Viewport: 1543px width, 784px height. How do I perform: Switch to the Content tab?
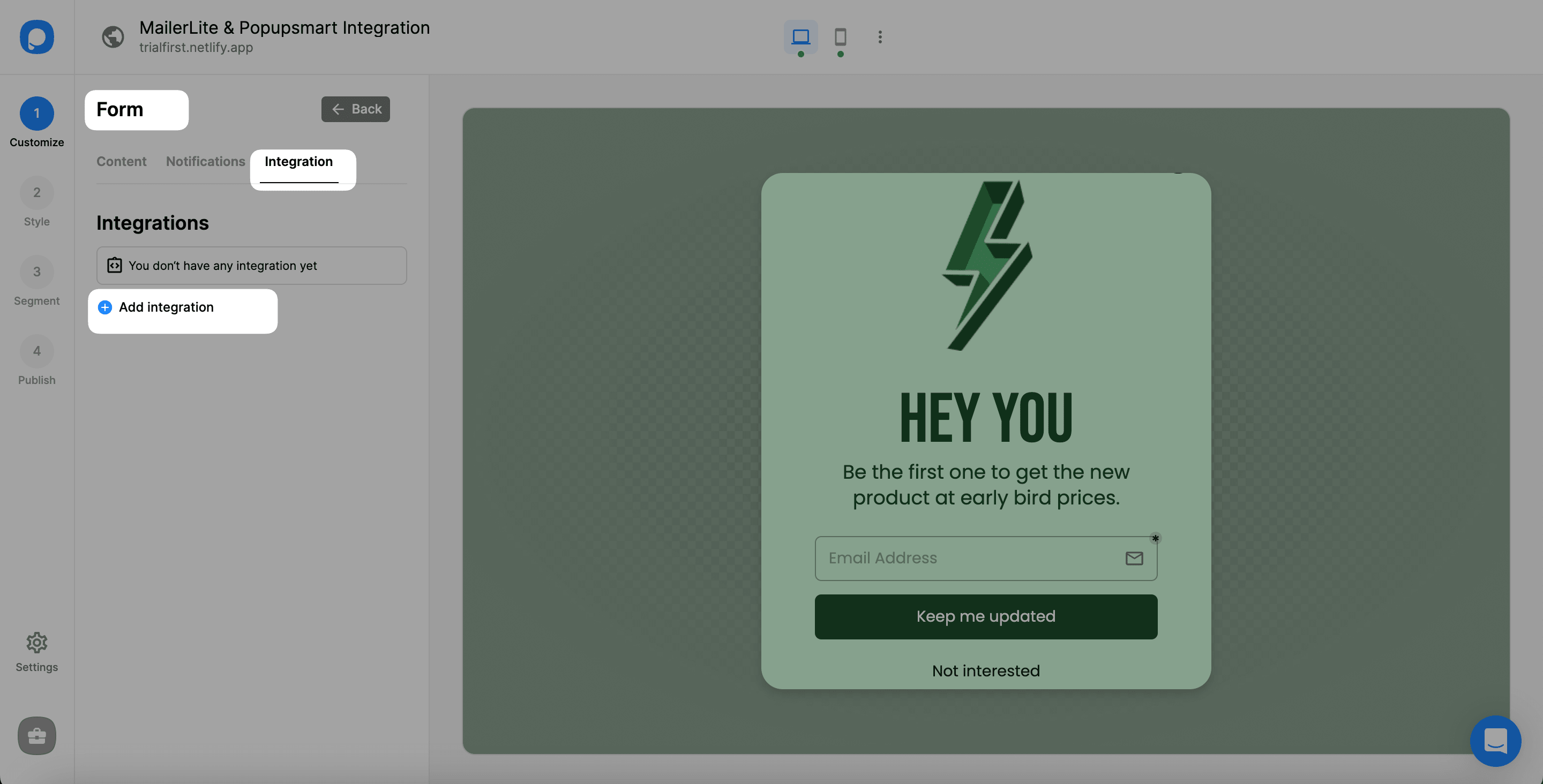click(x=121, y=161)
